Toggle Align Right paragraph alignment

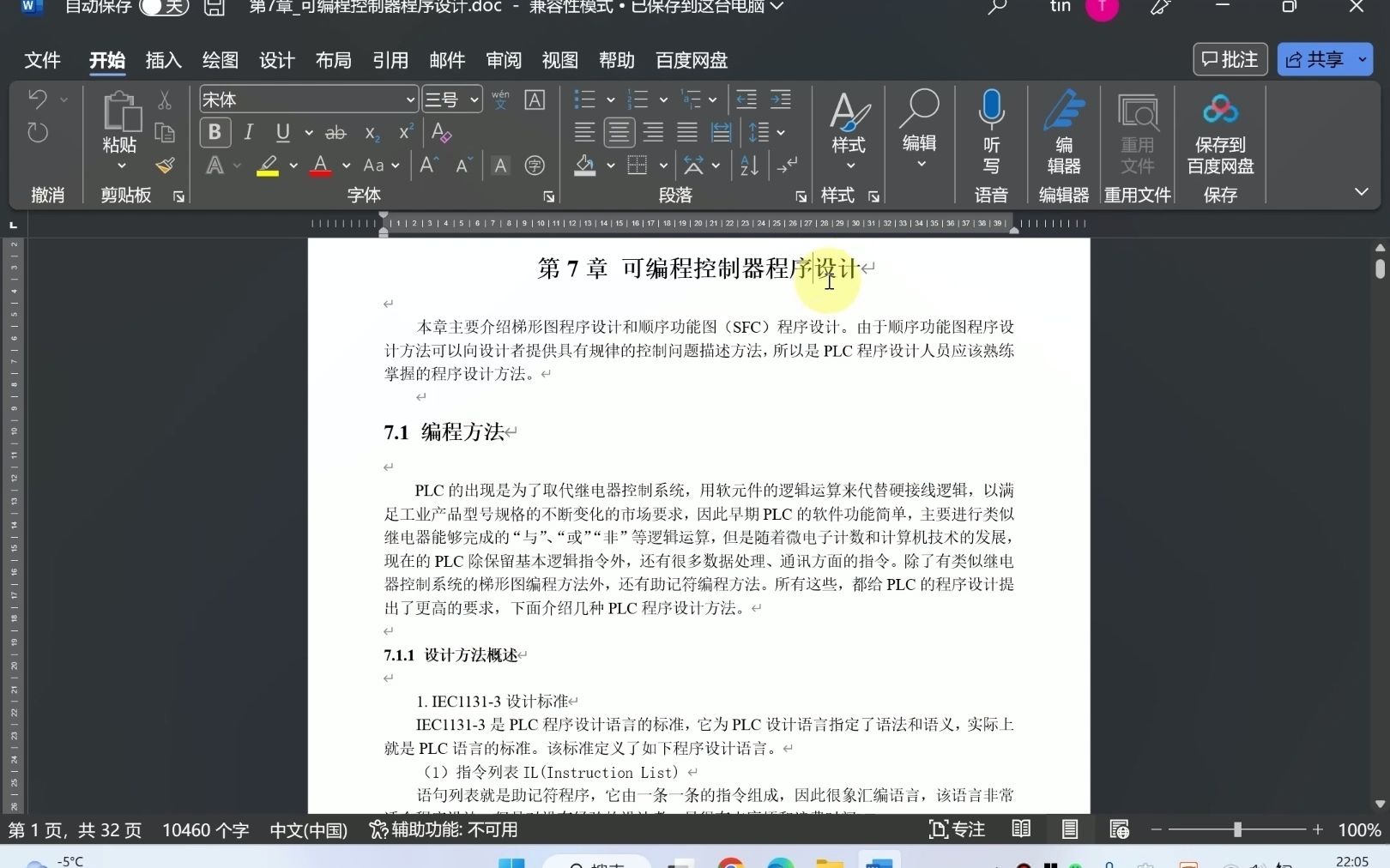[x=653, y=132]
